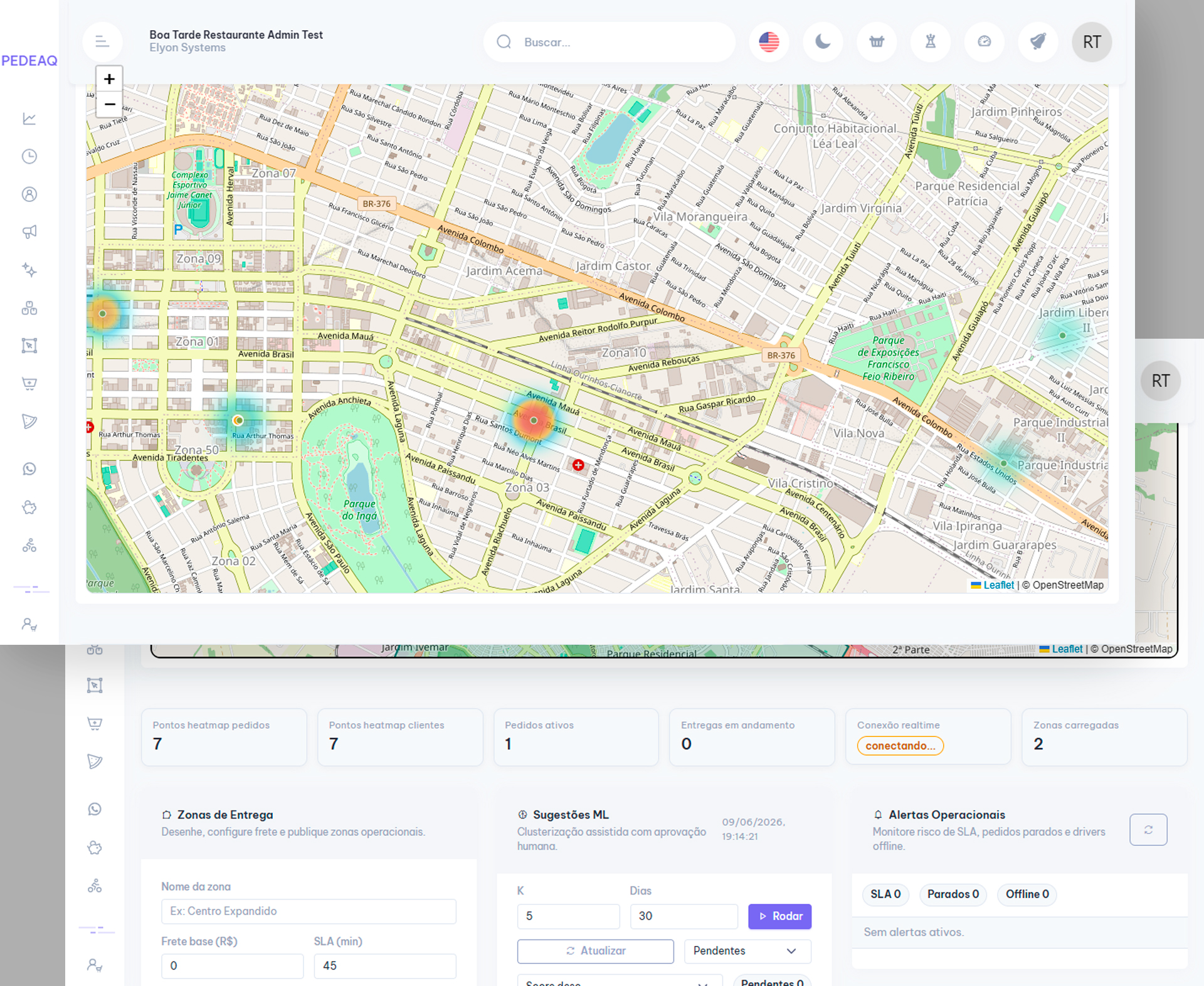Click tag icon in back window sidebar

click(95, 761)
